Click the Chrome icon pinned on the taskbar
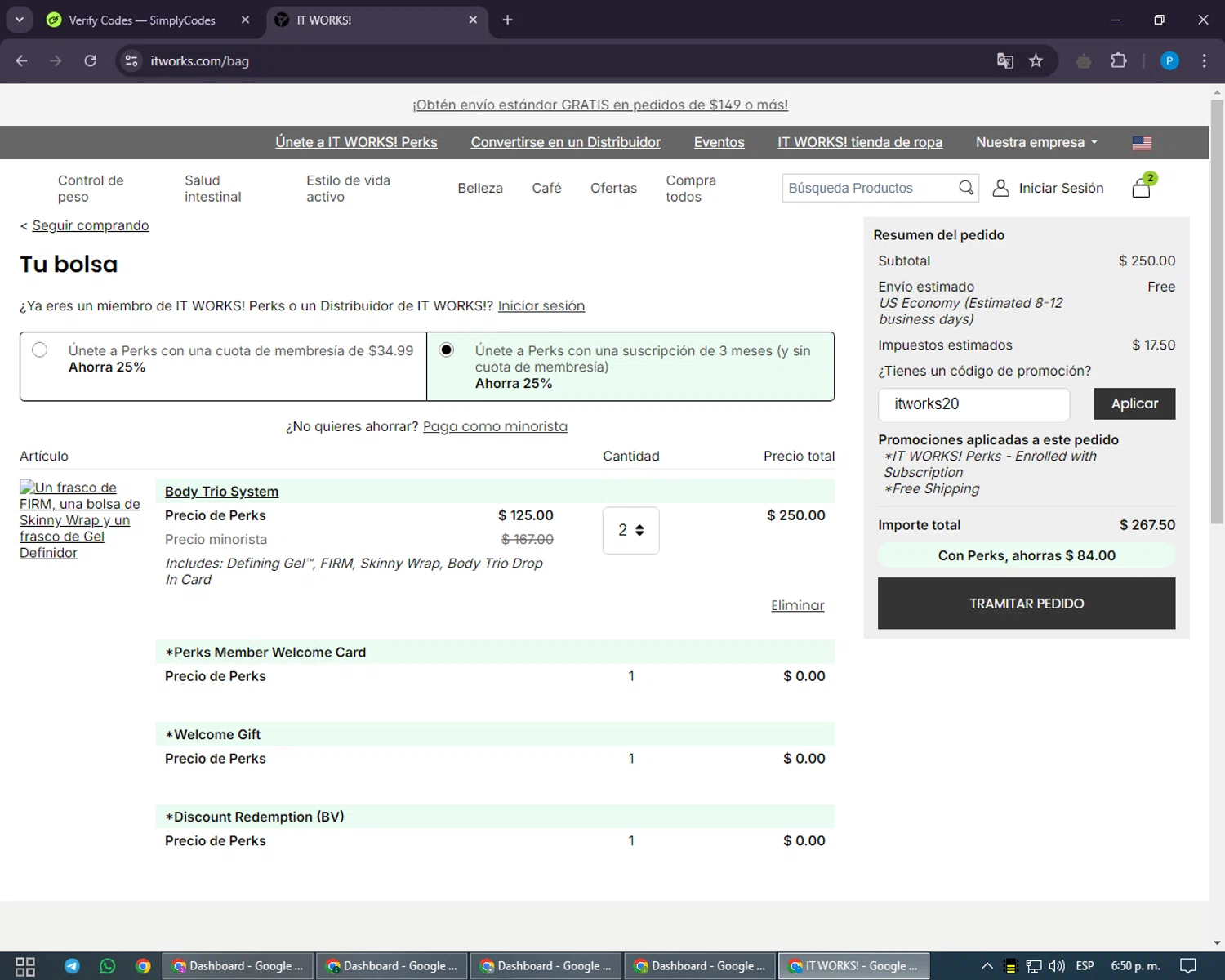This screenshot has height=980, width=1225. pos(143,966)
